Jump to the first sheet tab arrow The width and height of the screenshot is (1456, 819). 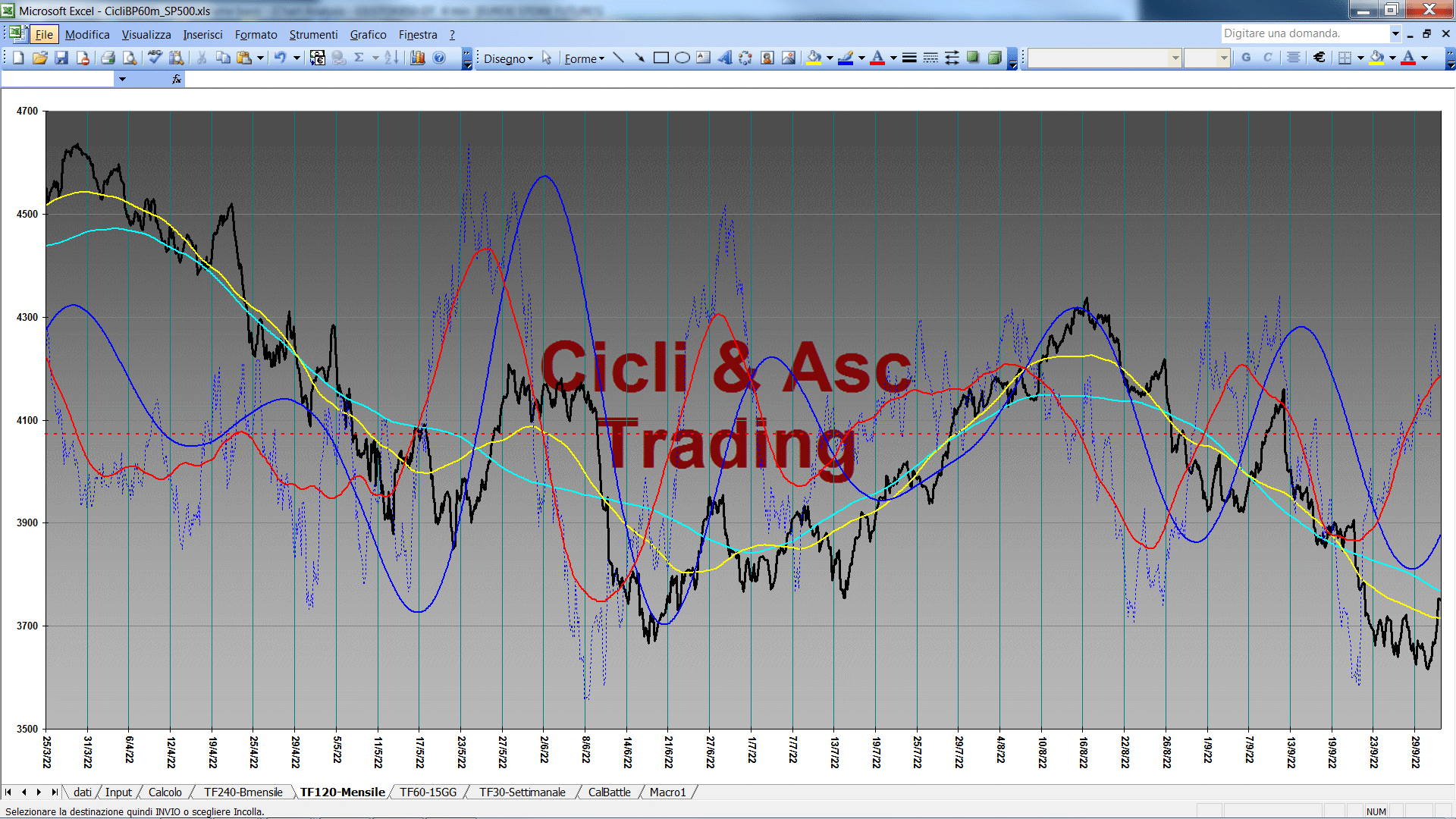pos(8,792)
